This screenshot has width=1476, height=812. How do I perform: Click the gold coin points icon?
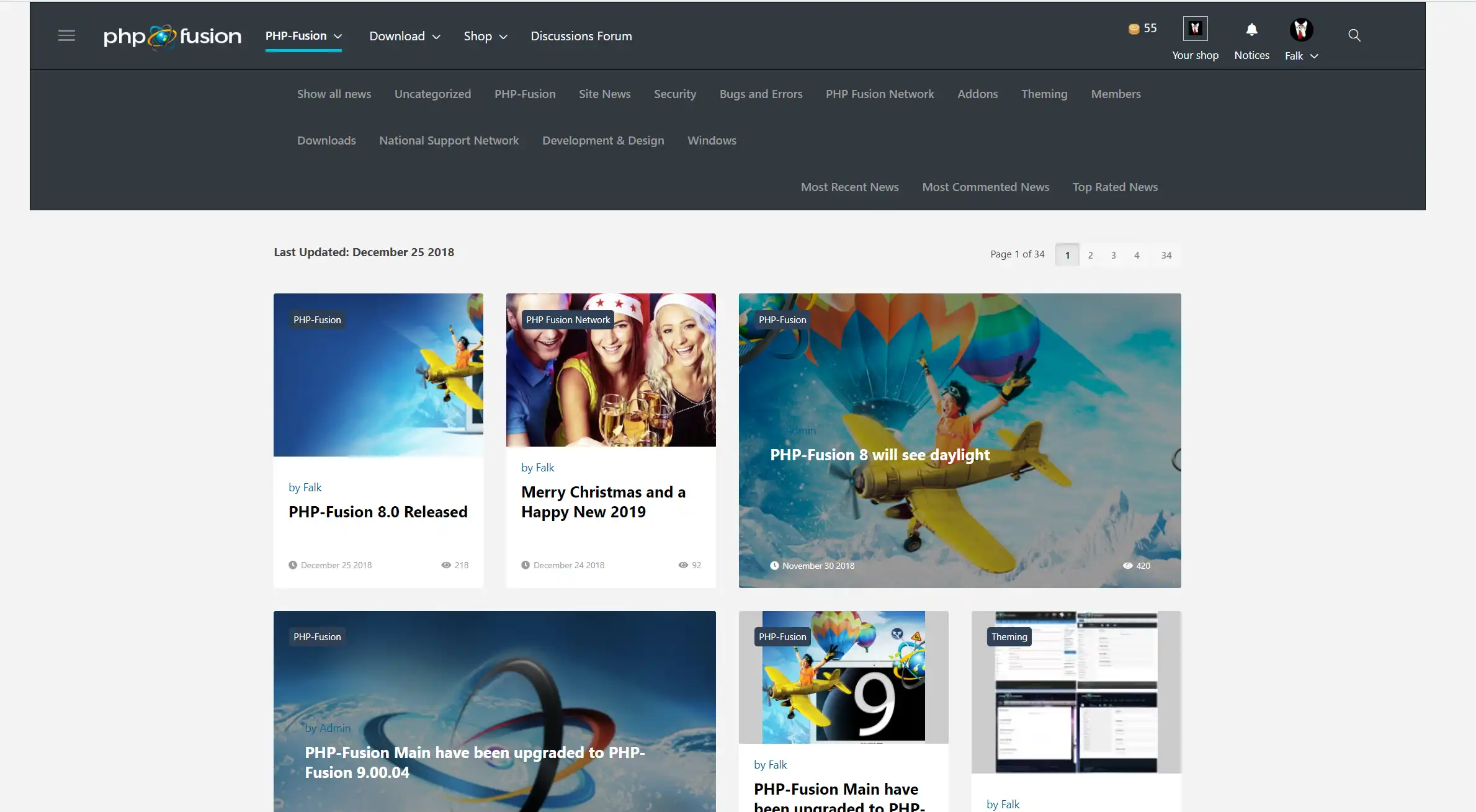[x=1134, y=29]
